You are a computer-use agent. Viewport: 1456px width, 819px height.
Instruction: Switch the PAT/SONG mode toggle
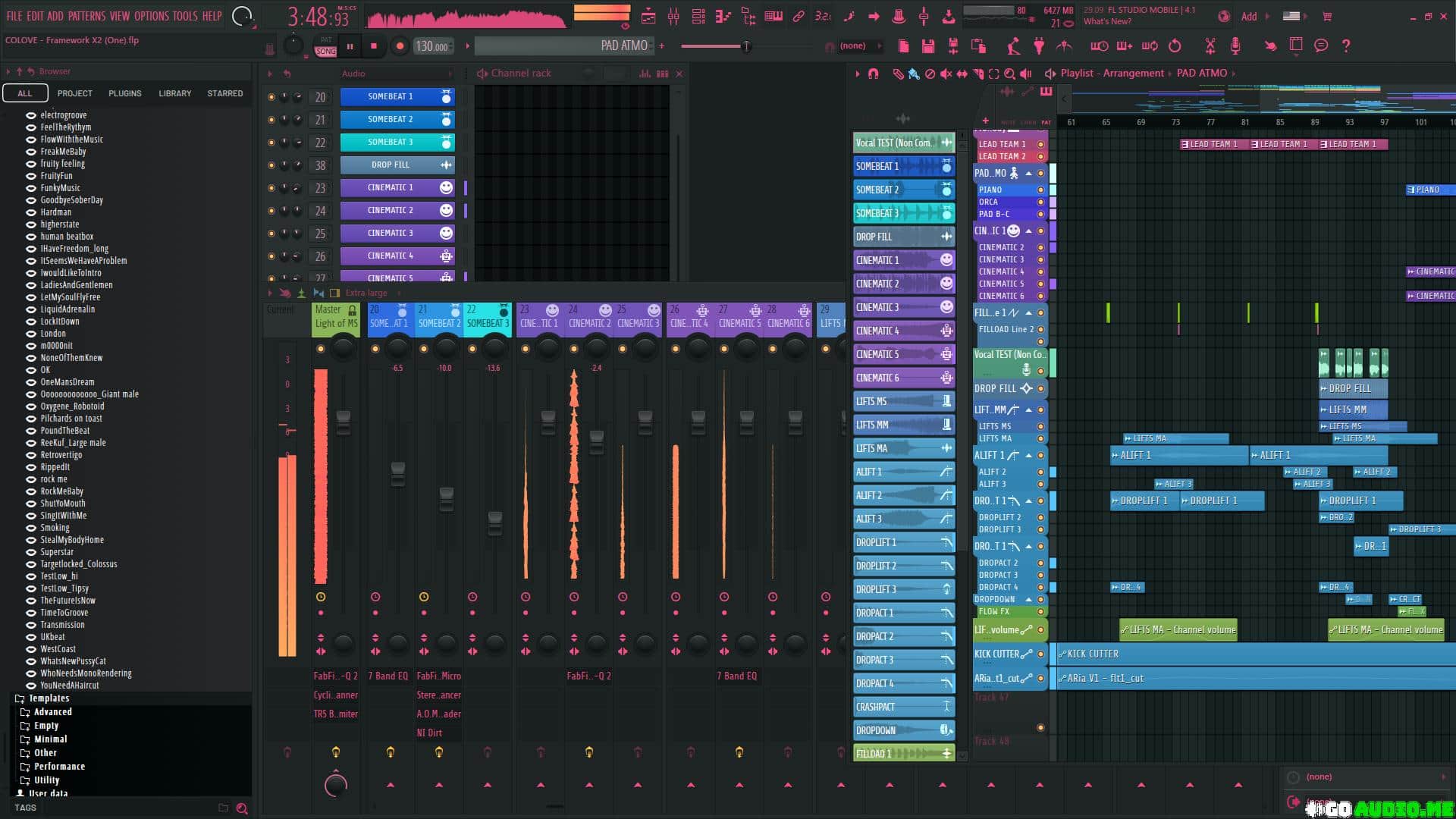326,45
